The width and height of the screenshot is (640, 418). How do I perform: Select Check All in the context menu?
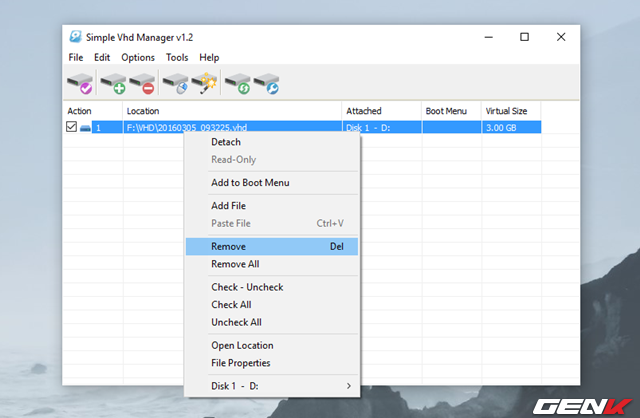click(x=272, y=305)
